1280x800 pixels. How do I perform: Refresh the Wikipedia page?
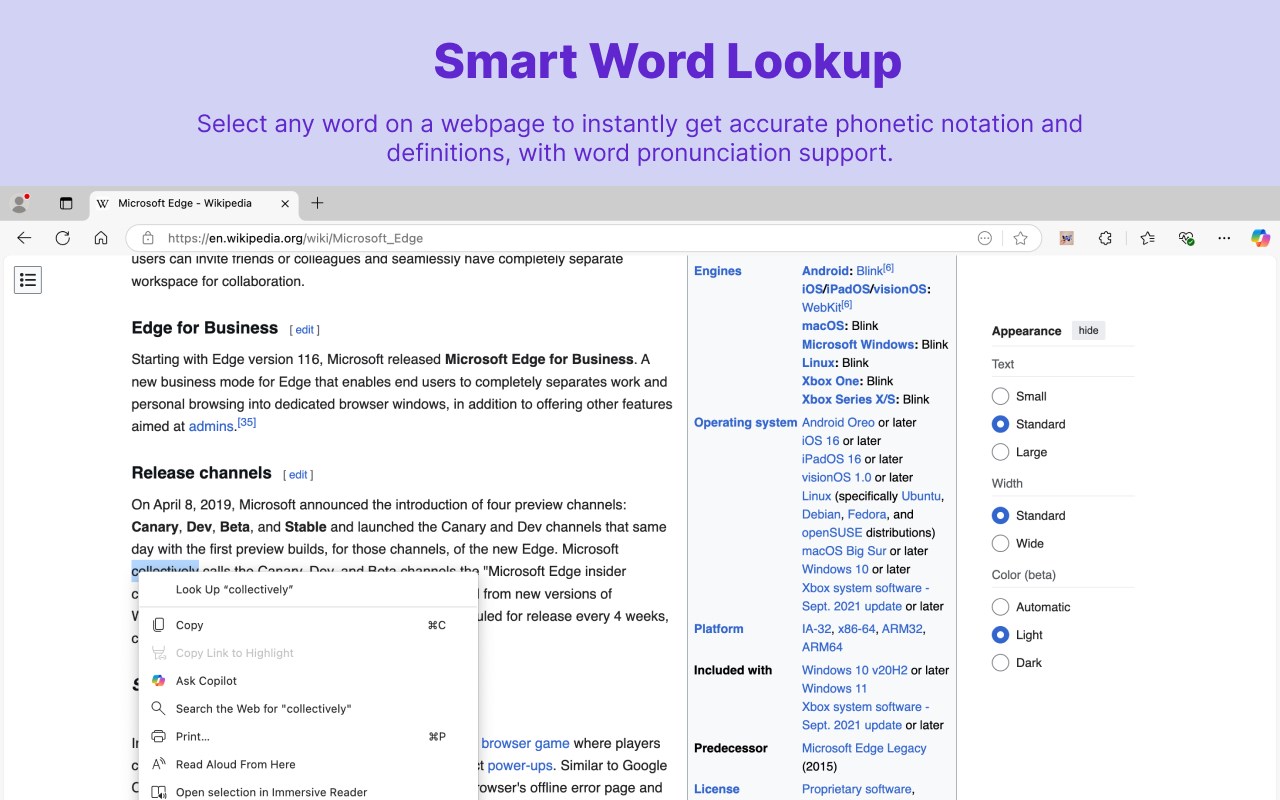(62, 238)
